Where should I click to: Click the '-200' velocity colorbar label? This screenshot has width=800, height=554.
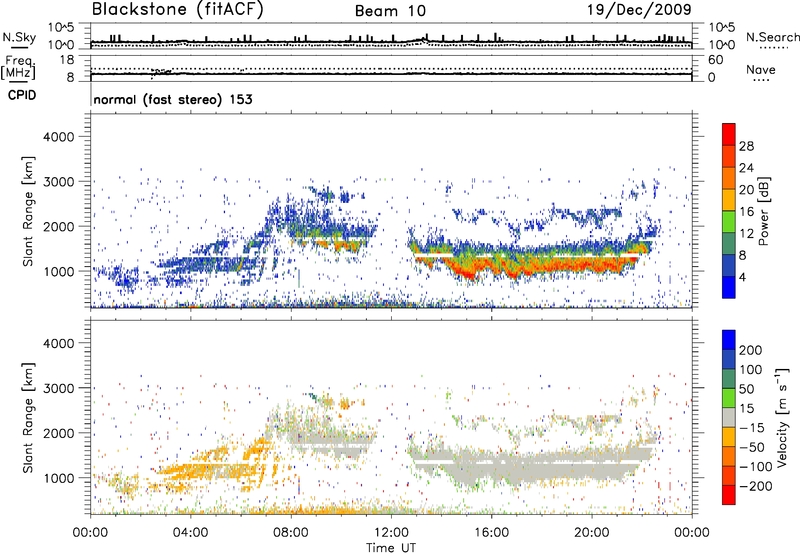coord(755,486)
